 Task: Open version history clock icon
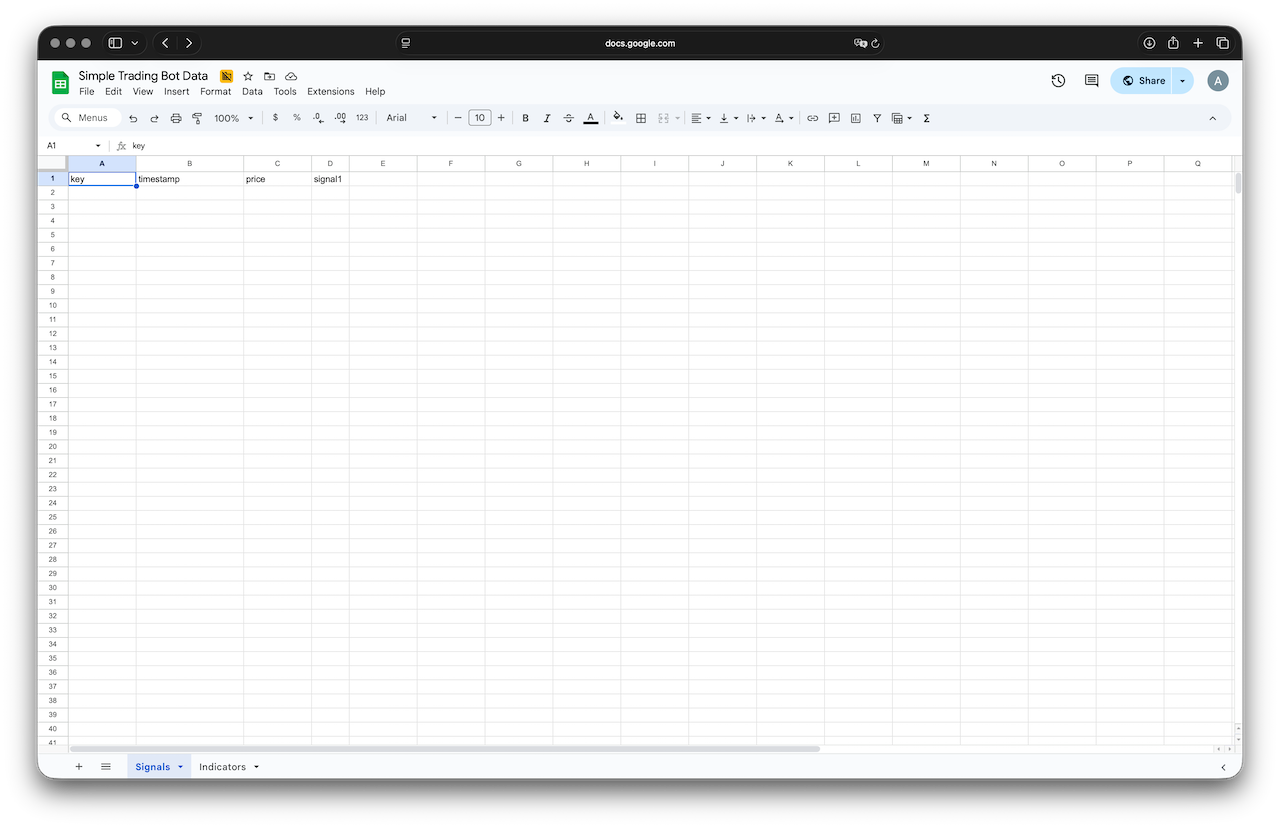click(1058, 81)
